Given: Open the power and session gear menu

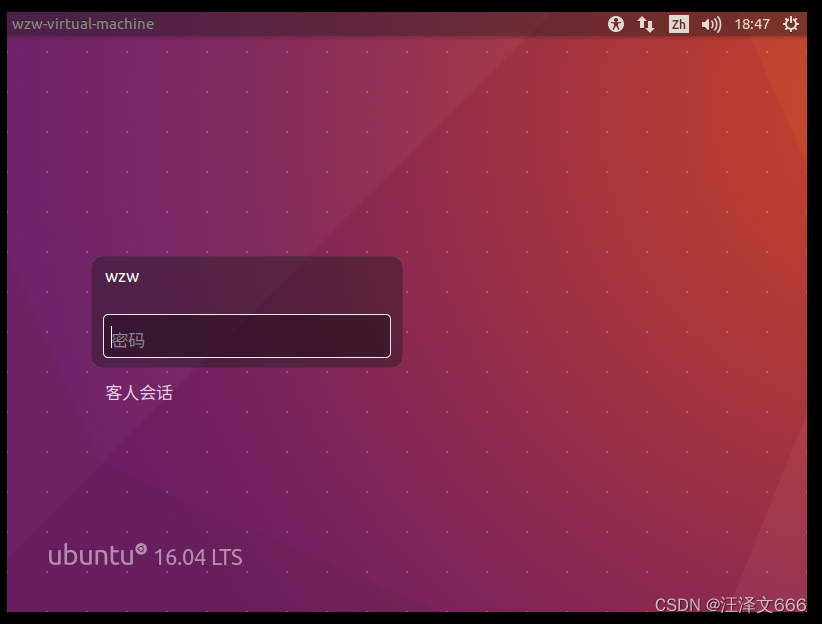Looking at the screenshot, I should click(791, 24).
